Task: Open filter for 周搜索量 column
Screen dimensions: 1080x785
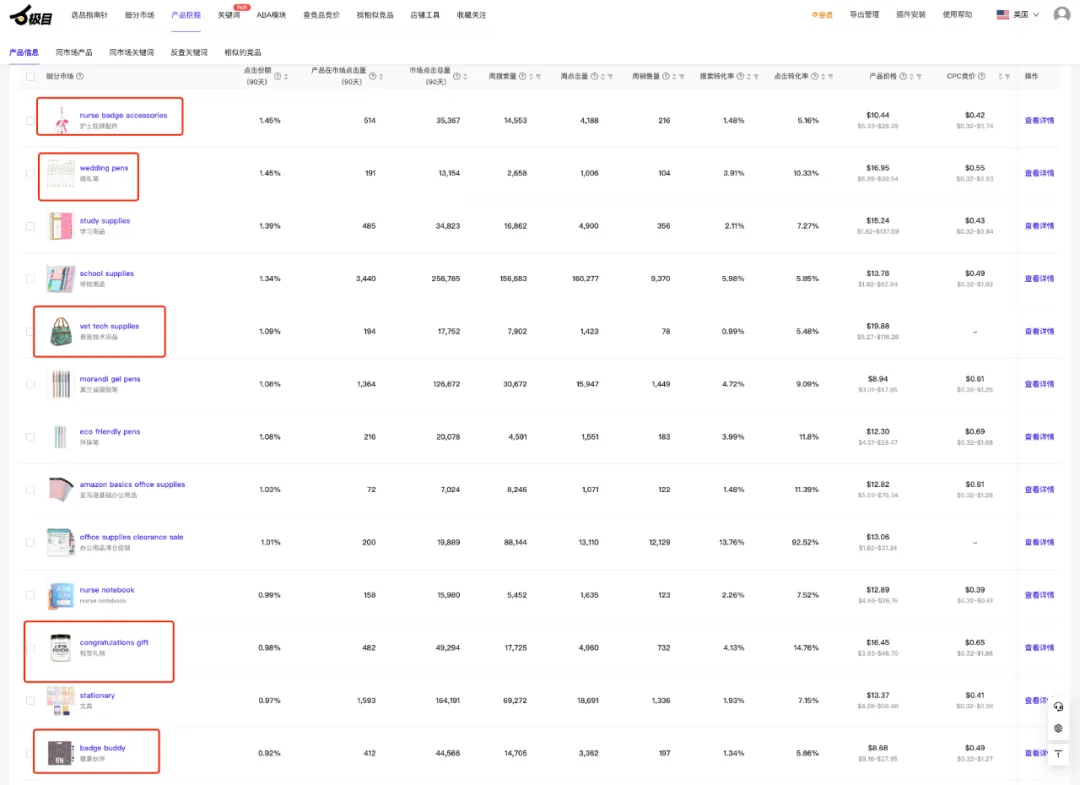Action: (538, 76)
